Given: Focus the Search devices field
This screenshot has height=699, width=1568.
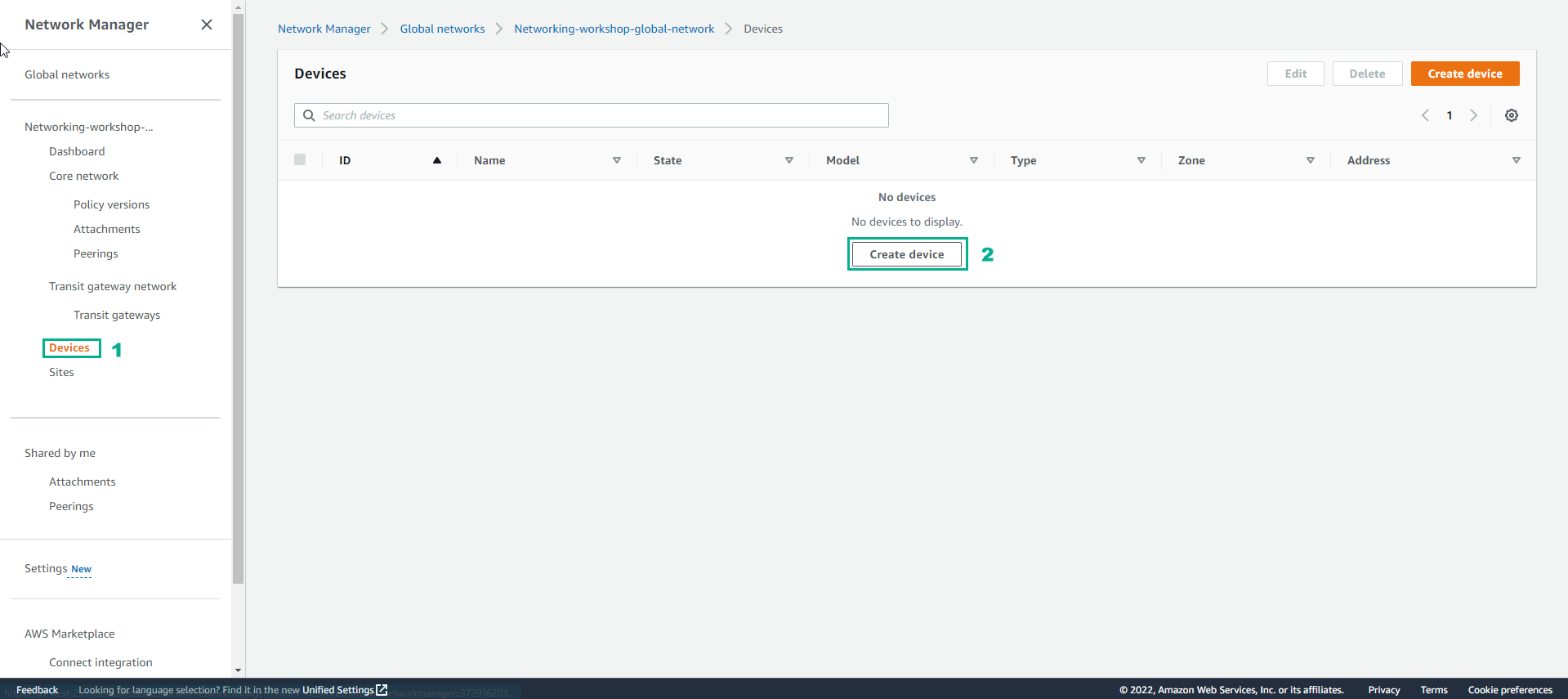Looking at the screenshot, I should coord(592,115).
